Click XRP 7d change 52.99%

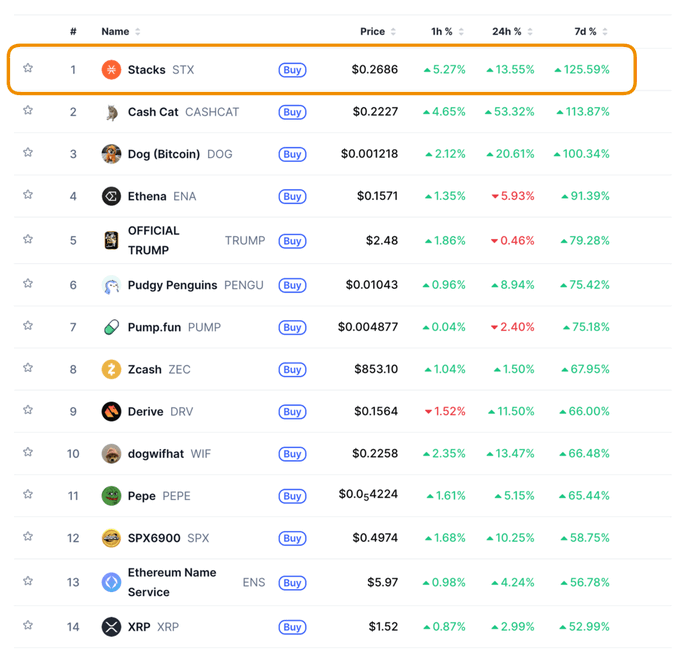[x=585, y=627]
